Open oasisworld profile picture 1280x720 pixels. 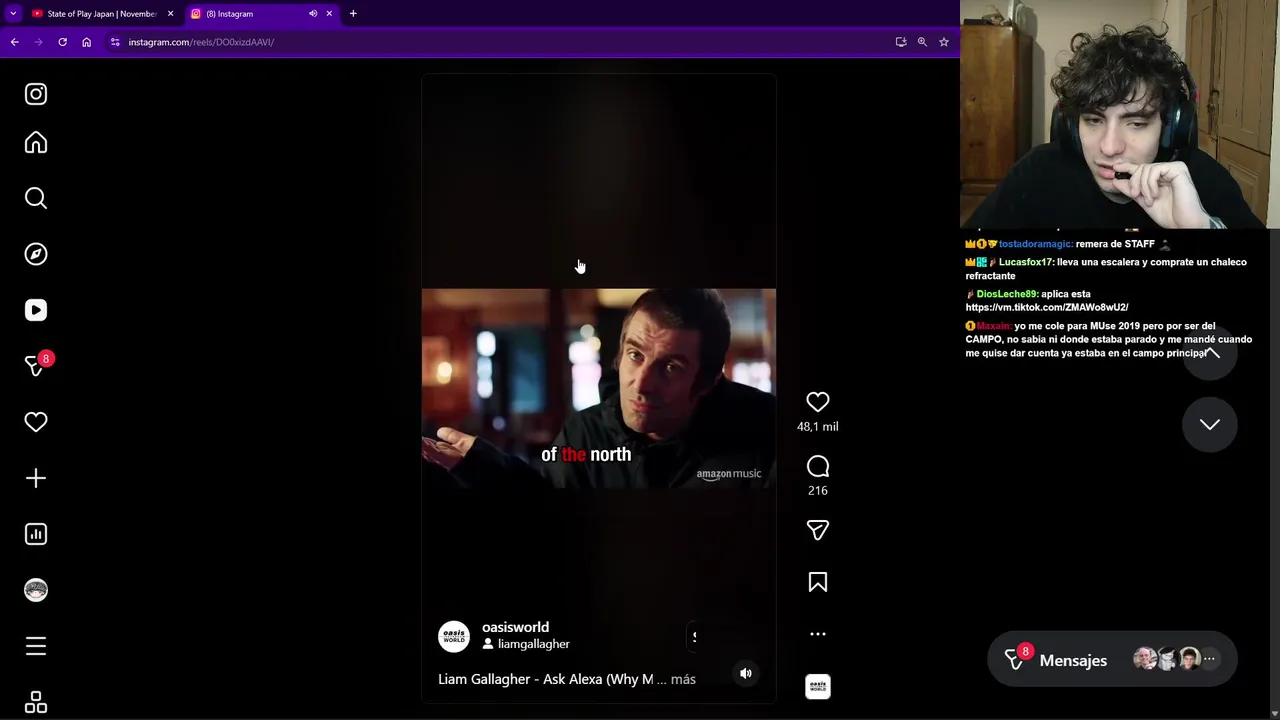454,636
